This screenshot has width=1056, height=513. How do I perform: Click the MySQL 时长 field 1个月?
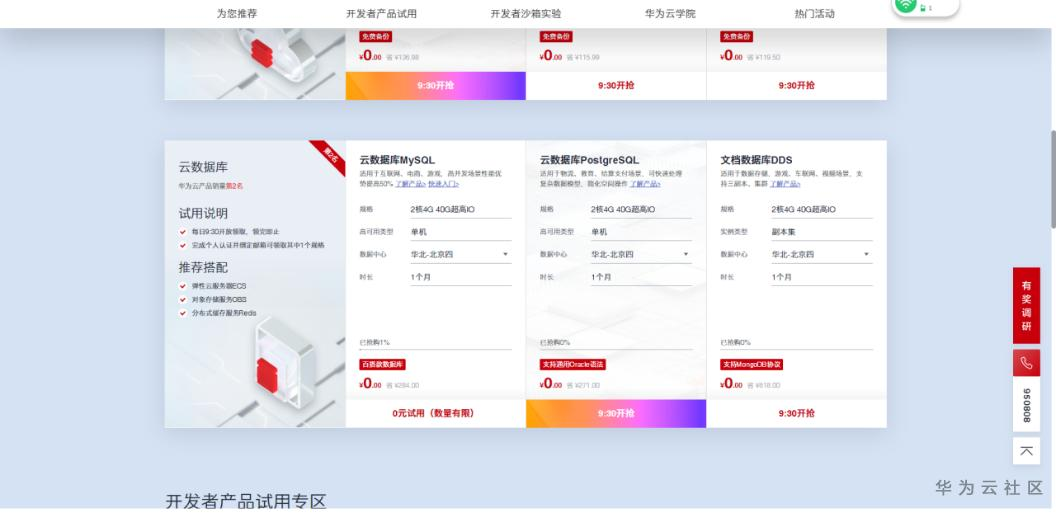pos(461,277)
